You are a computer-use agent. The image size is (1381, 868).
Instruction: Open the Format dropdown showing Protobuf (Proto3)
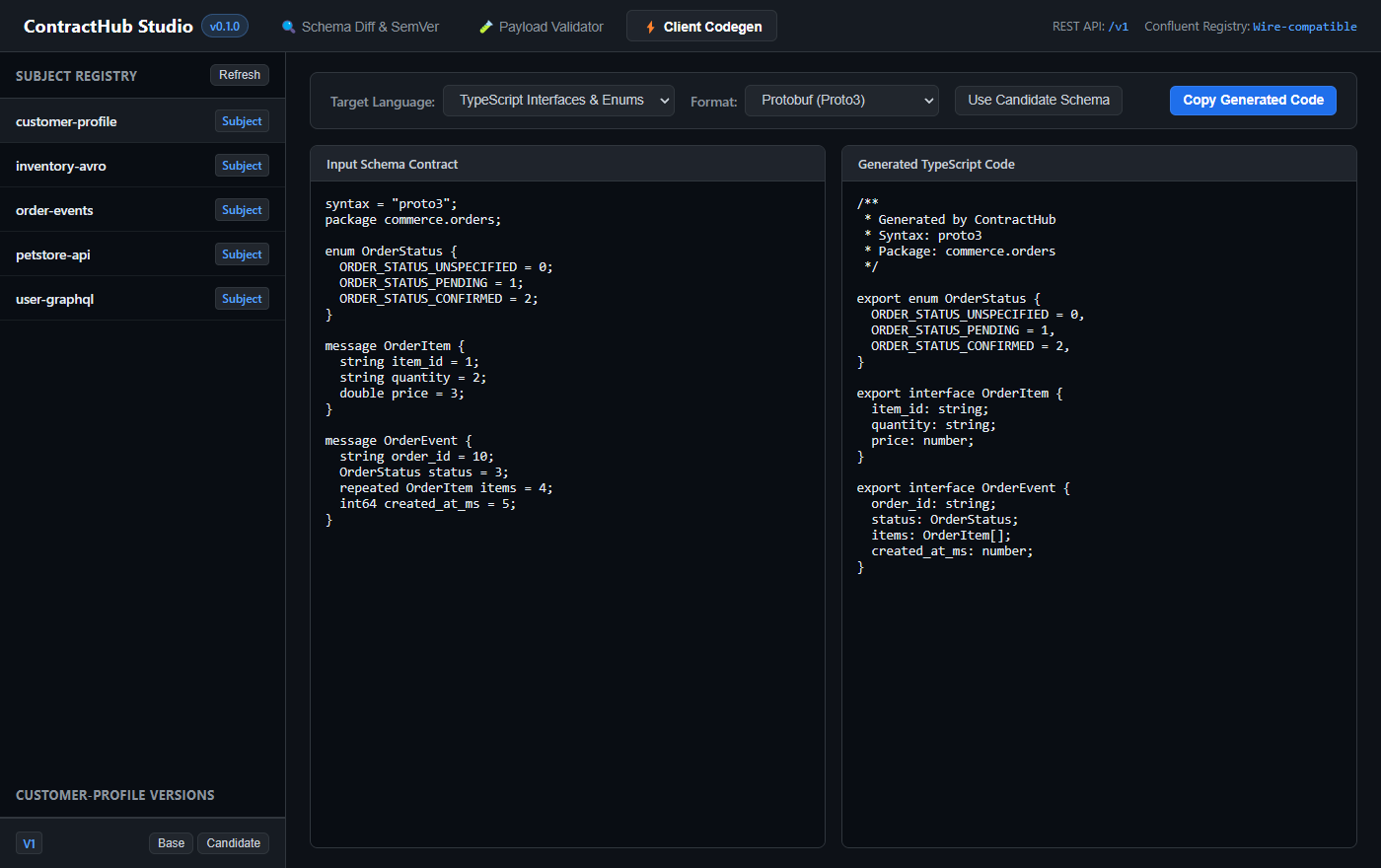pos(841,101)
